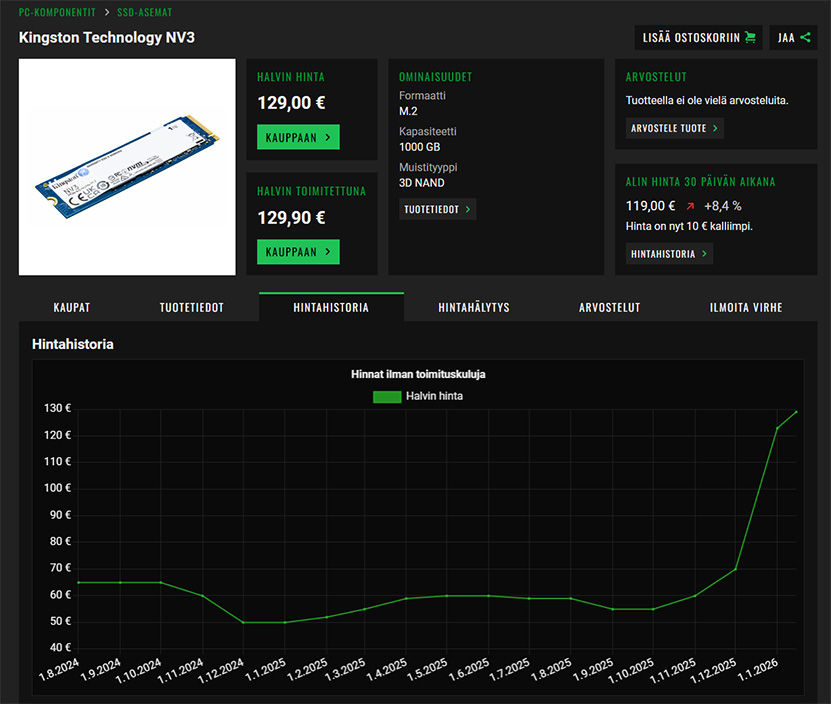Open the Arvostelut tab

[609, 307]
